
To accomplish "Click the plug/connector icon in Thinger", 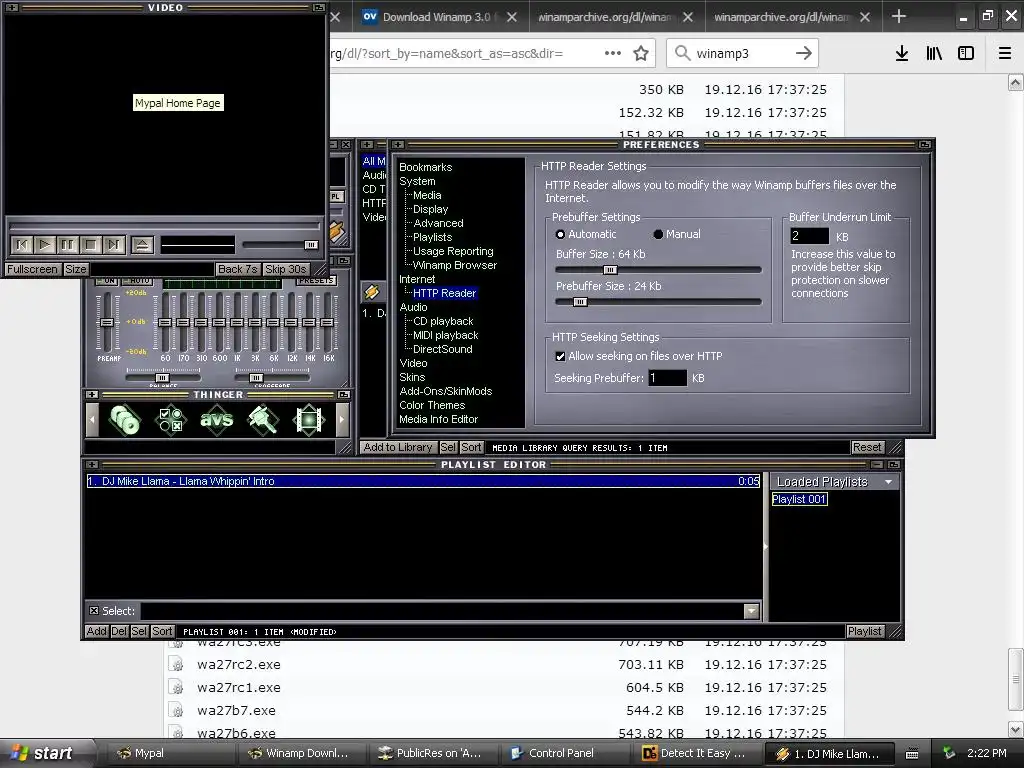I will tap(263, 419).
